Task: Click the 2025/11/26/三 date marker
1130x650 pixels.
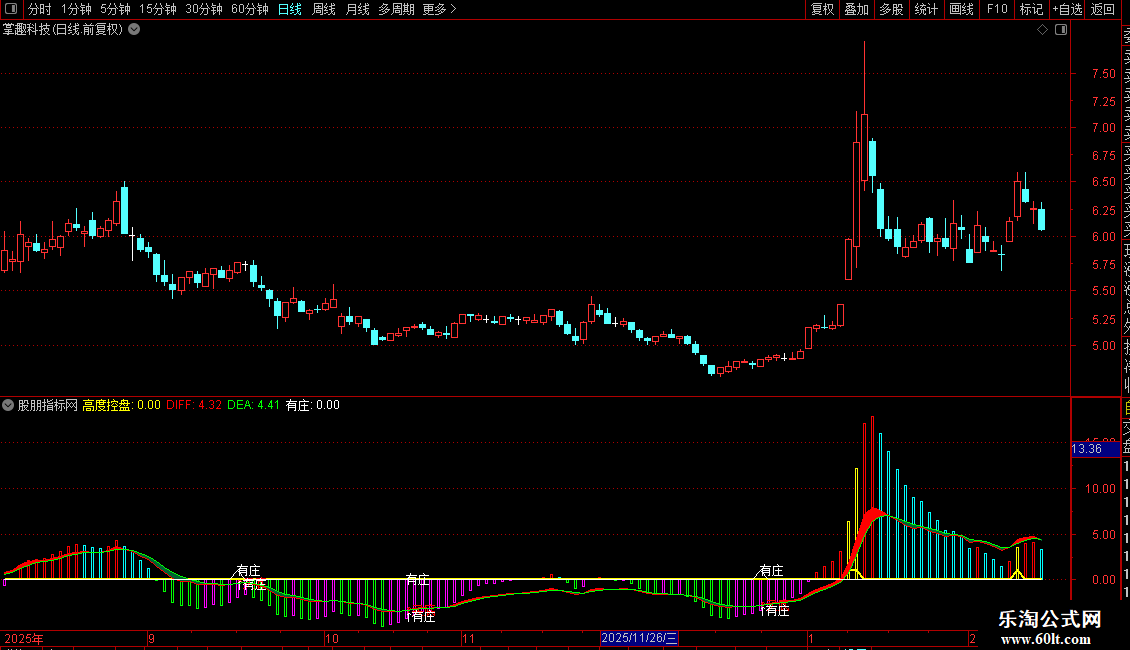Action: point(639,638)
